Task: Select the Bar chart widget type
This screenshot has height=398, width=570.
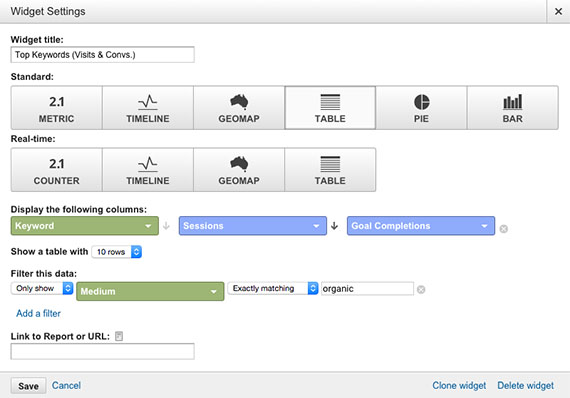Action: (x=513, y=108)
